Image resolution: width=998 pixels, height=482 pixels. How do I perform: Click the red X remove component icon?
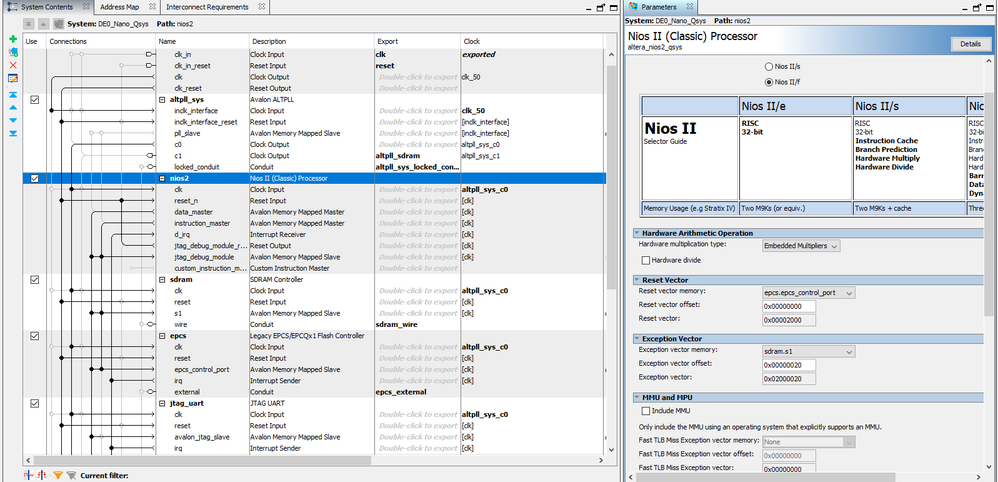pyautogui.click(x=12, y=65)
